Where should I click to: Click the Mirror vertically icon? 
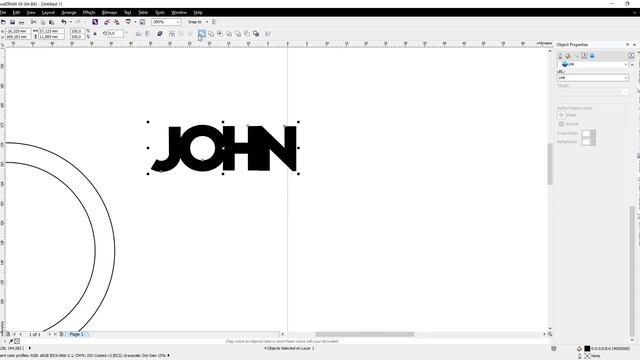pyautogui.click(x=147, y=34)
